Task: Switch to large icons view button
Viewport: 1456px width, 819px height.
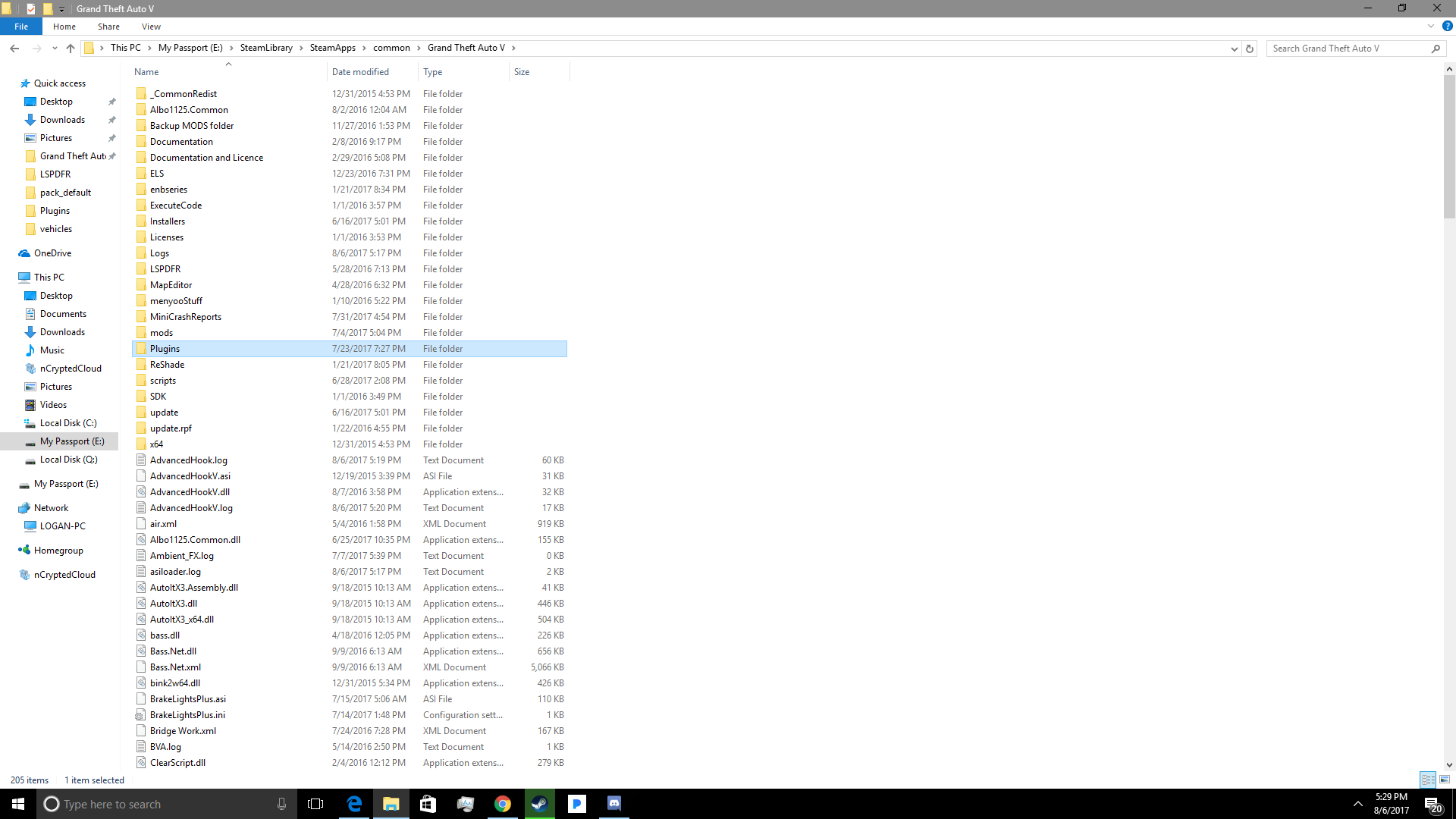Action: [x=1445, y=780]
